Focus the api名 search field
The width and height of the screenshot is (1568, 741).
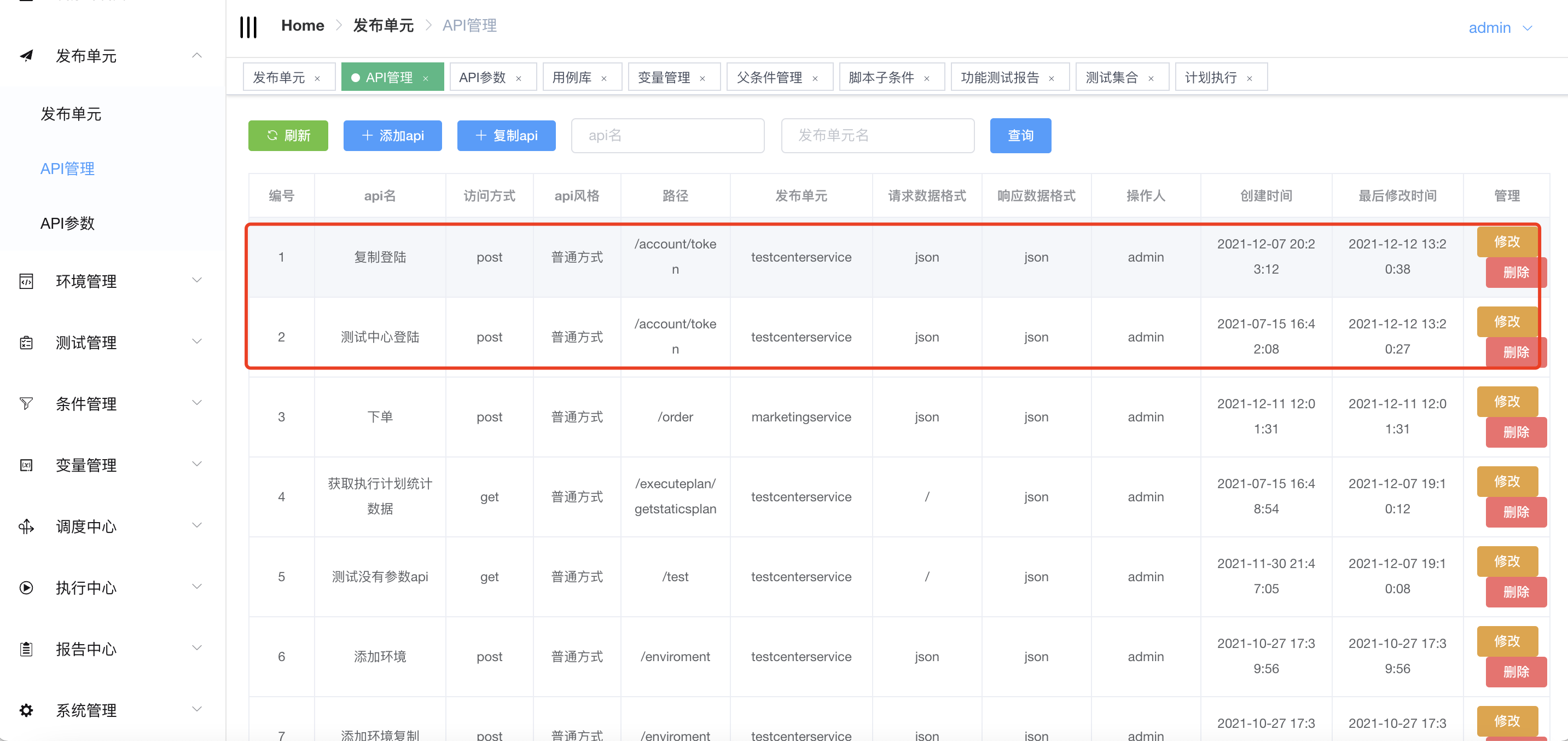click(667, 135)
